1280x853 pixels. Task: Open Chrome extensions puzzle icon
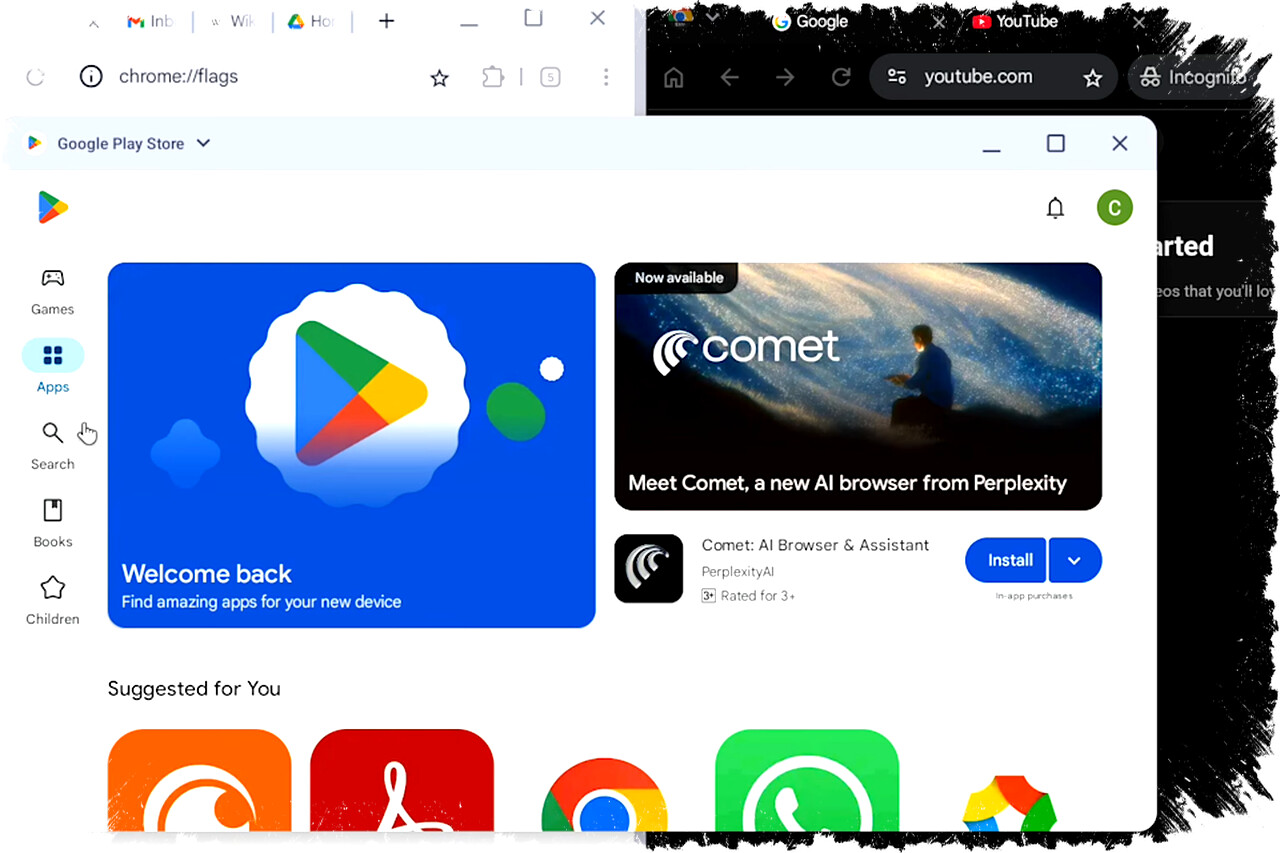493,77
